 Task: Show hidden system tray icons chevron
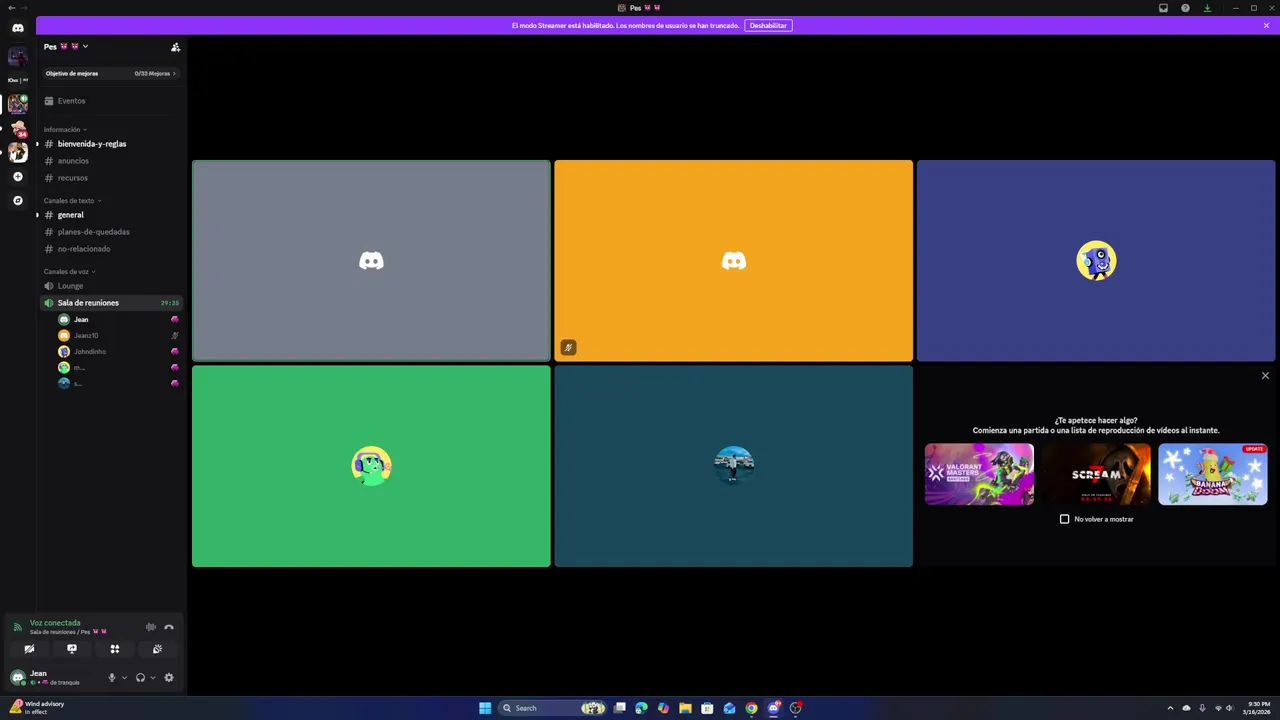click(x=1169, y=708)
